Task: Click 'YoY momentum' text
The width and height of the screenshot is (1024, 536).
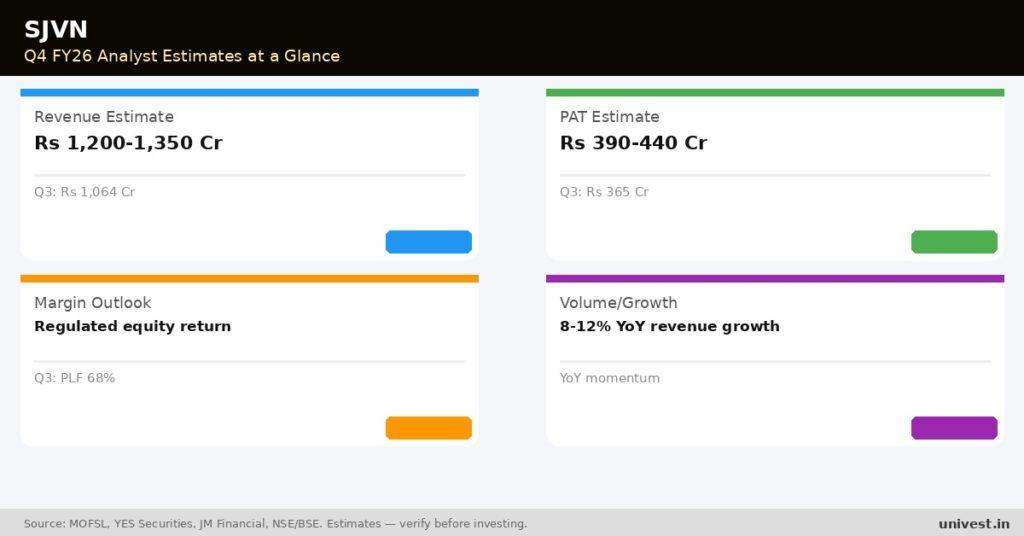Action: 609,378
